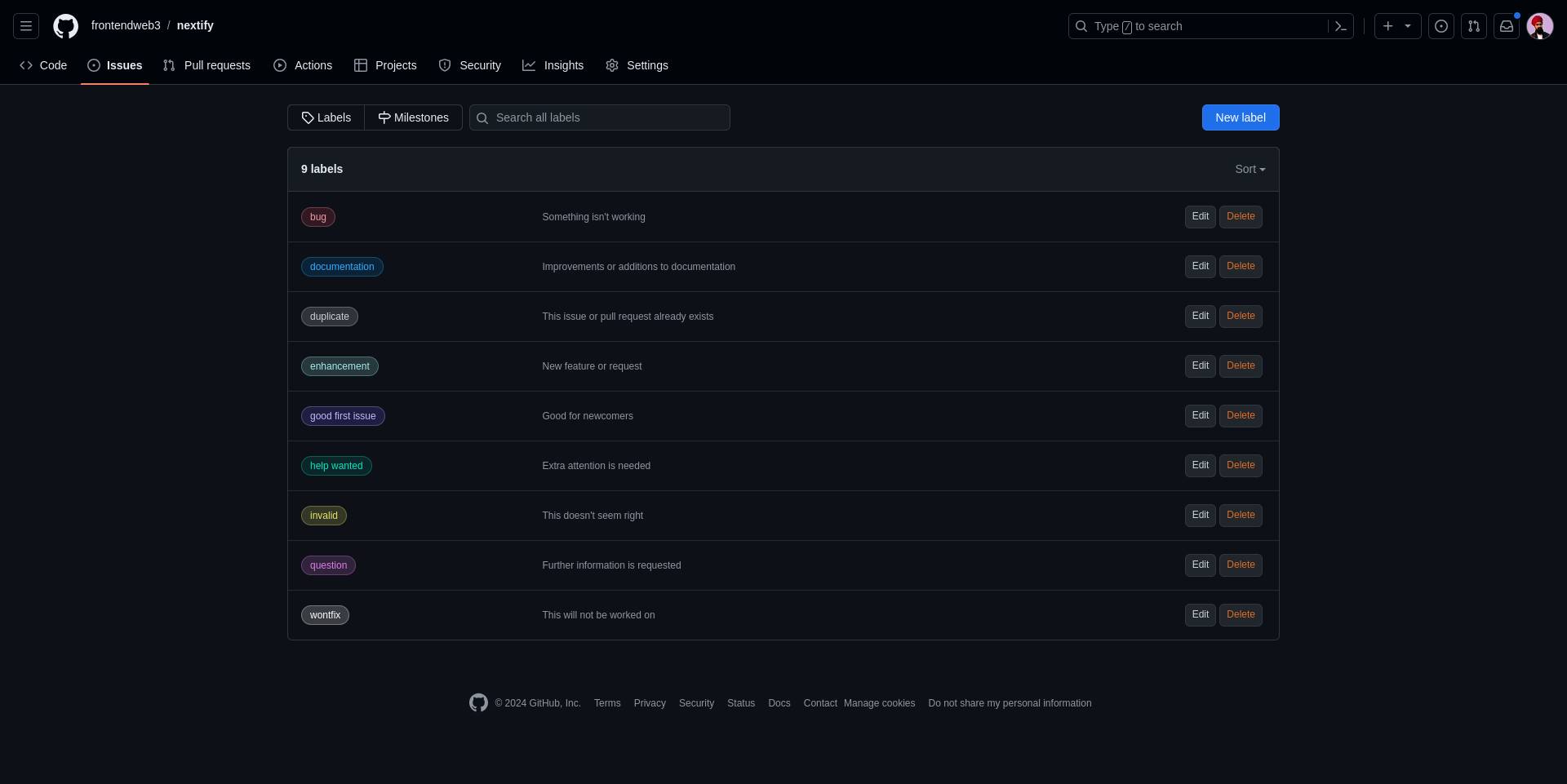Open the command palette icon

tap(1340, 26)
